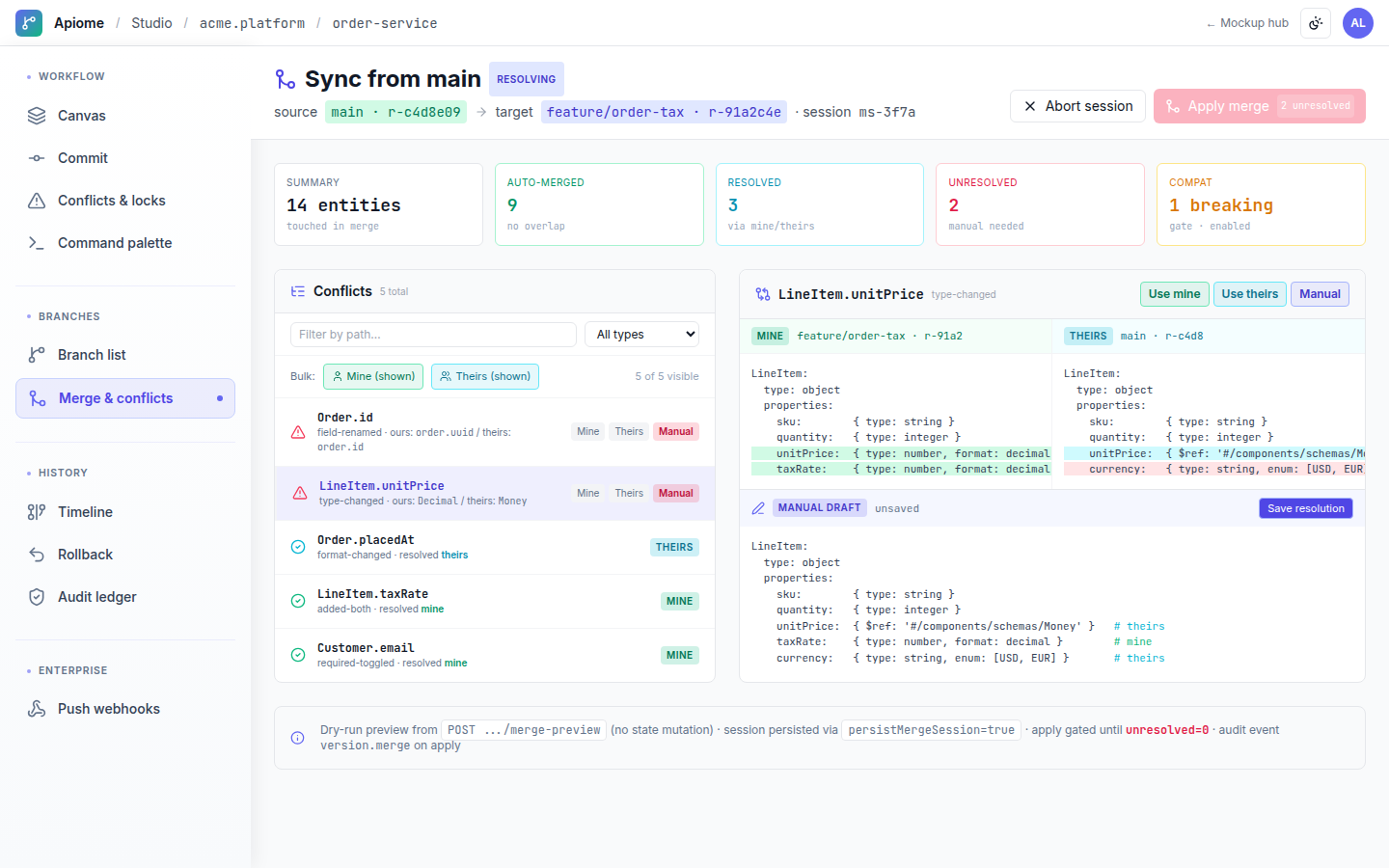Click source tag main · r-c4d8e09
This screenshot has height=868, width=1389.
point(395,112)
